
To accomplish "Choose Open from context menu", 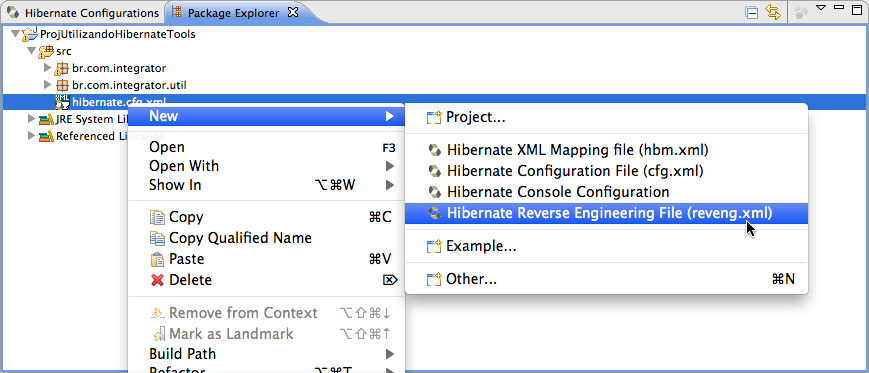I will [x=267, y=147].
